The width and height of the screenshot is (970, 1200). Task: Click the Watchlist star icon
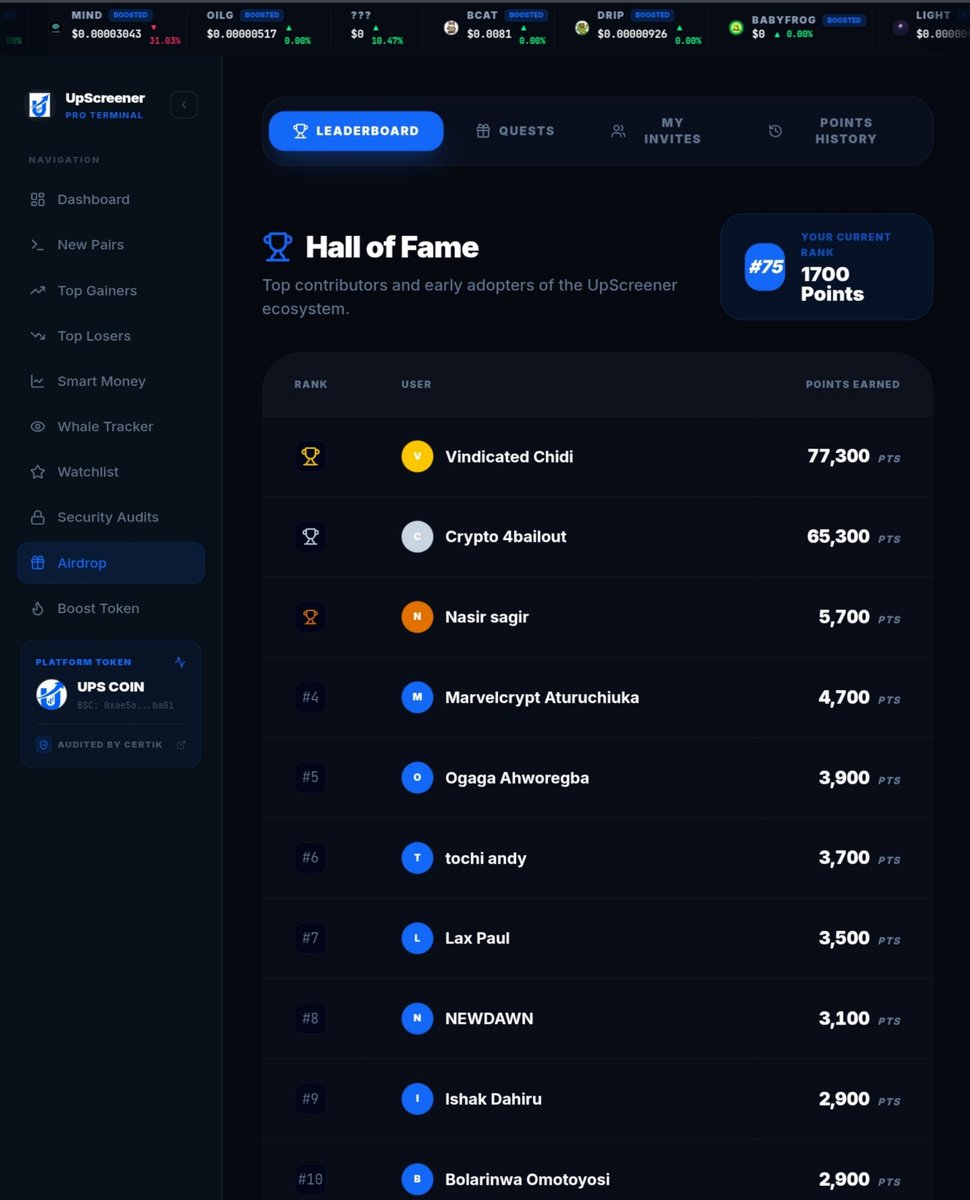pyautogui.click(x=38, y=472)
